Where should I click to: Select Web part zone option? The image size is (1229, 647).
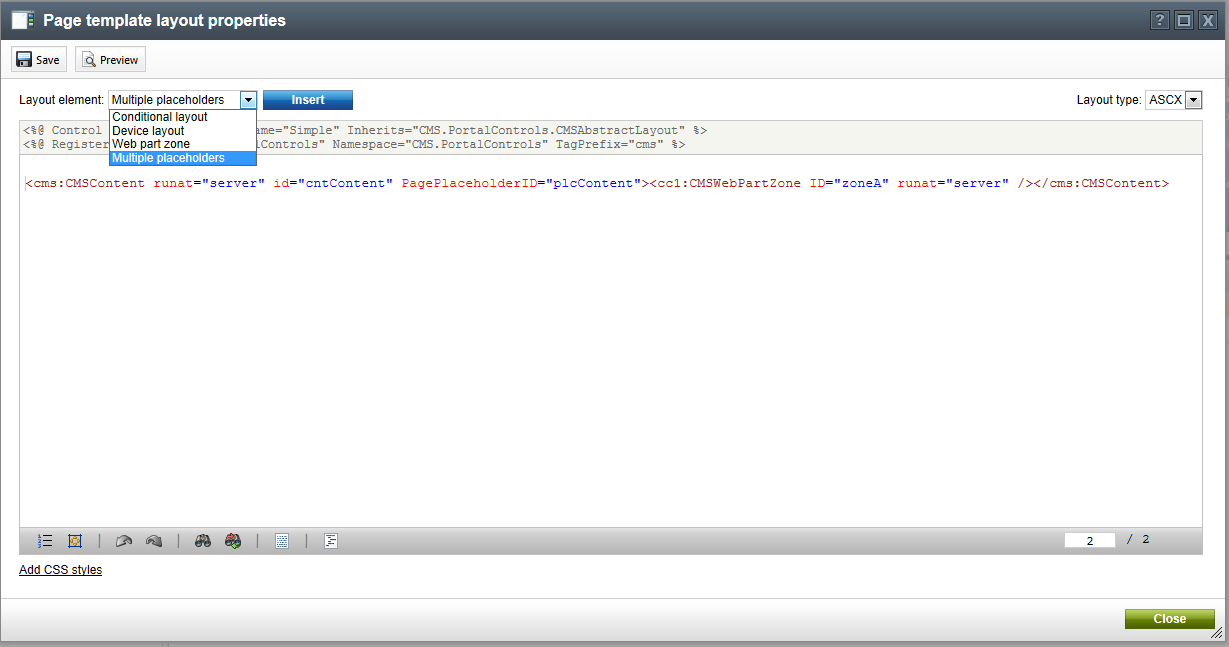point(151,144)
